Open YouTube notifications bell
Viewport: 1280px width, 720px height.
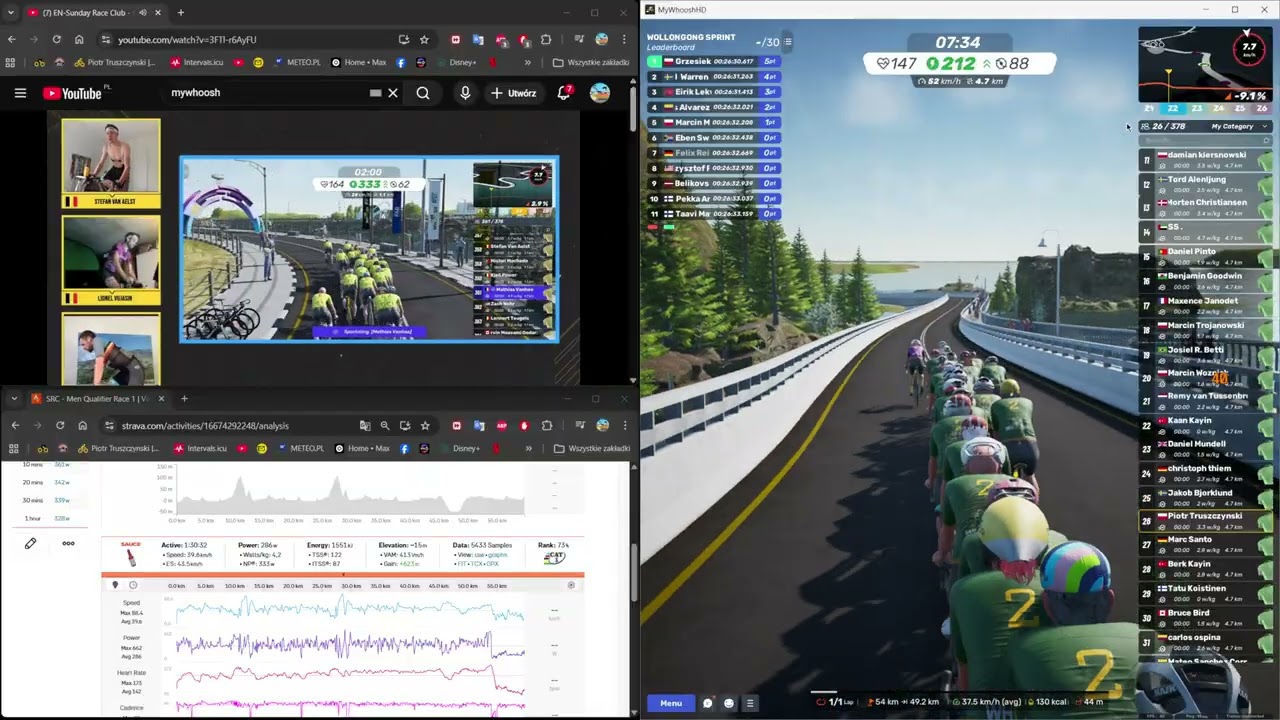(564, 93)
